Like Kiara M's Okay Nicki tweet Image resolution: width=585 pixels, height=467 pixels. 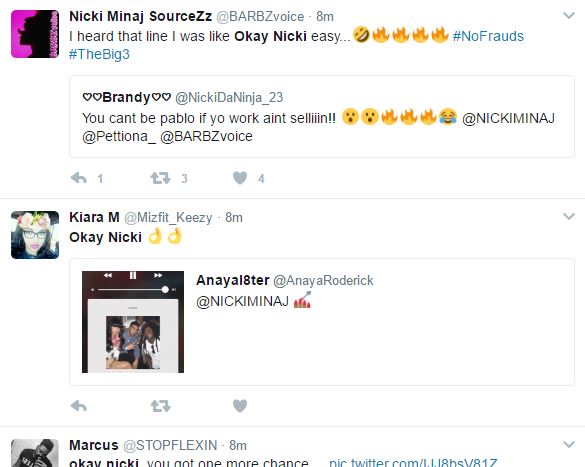(240, 405)
